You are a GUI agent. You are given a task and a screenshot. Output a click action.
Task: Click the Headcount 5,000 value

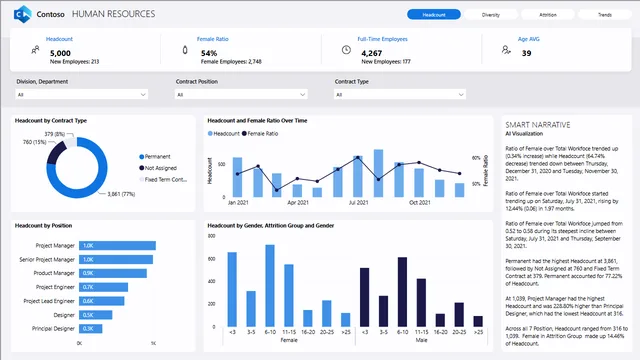[60, 53]
